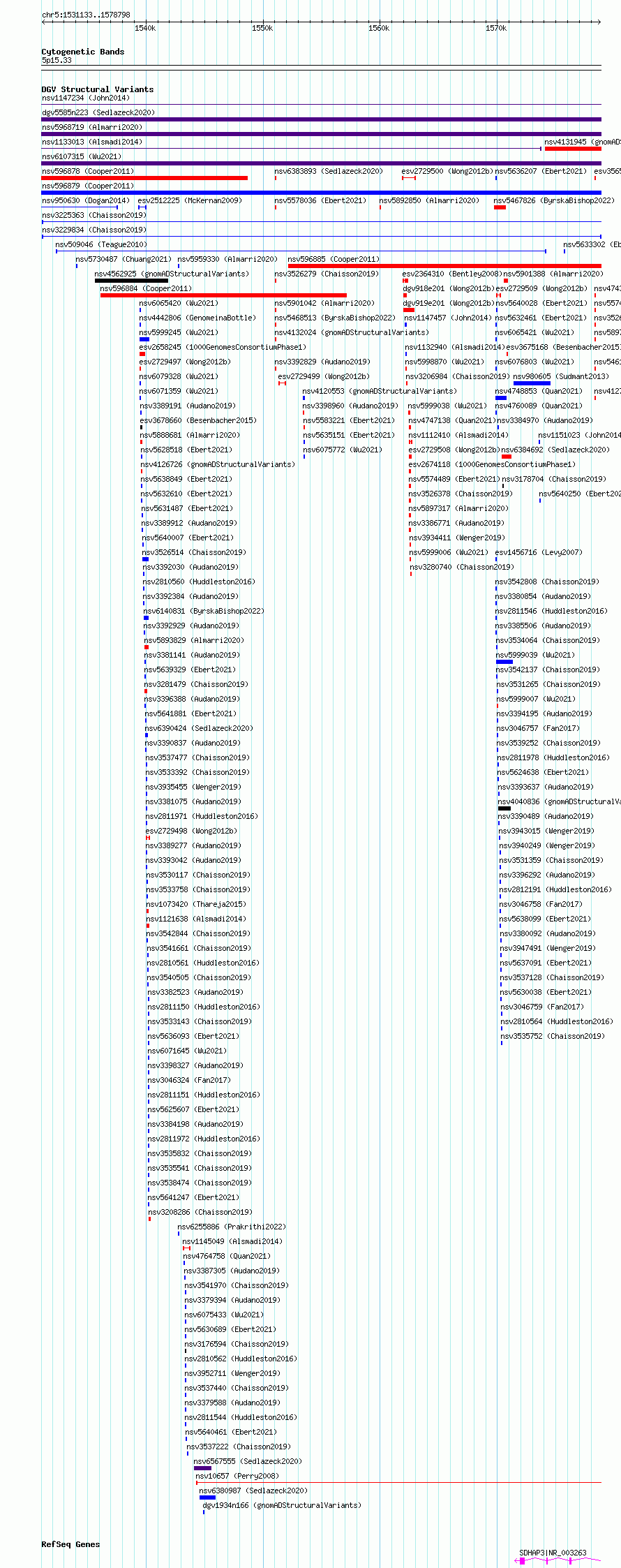This screenshot has width=621, height=1568.
Task: Select the 5p15.33 cytogenetic band label
Action: (x=57, y=60)
